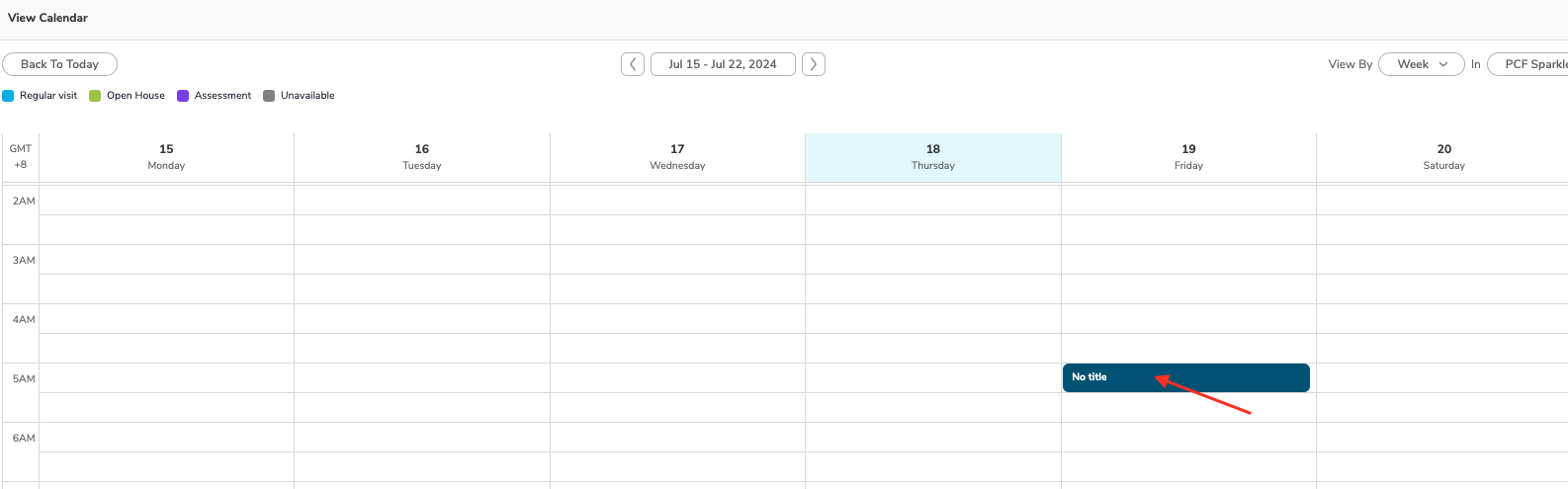Select the Wednesday 17 column header
This screenshot has height=489, width=1568.
coord(677,157)
